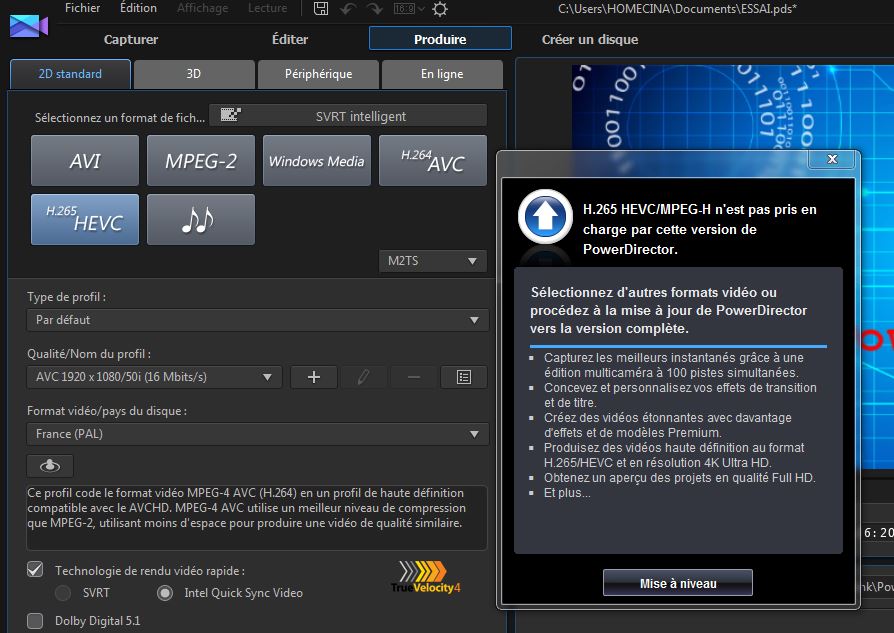Choose the Windows Media format

coord(316,161)
